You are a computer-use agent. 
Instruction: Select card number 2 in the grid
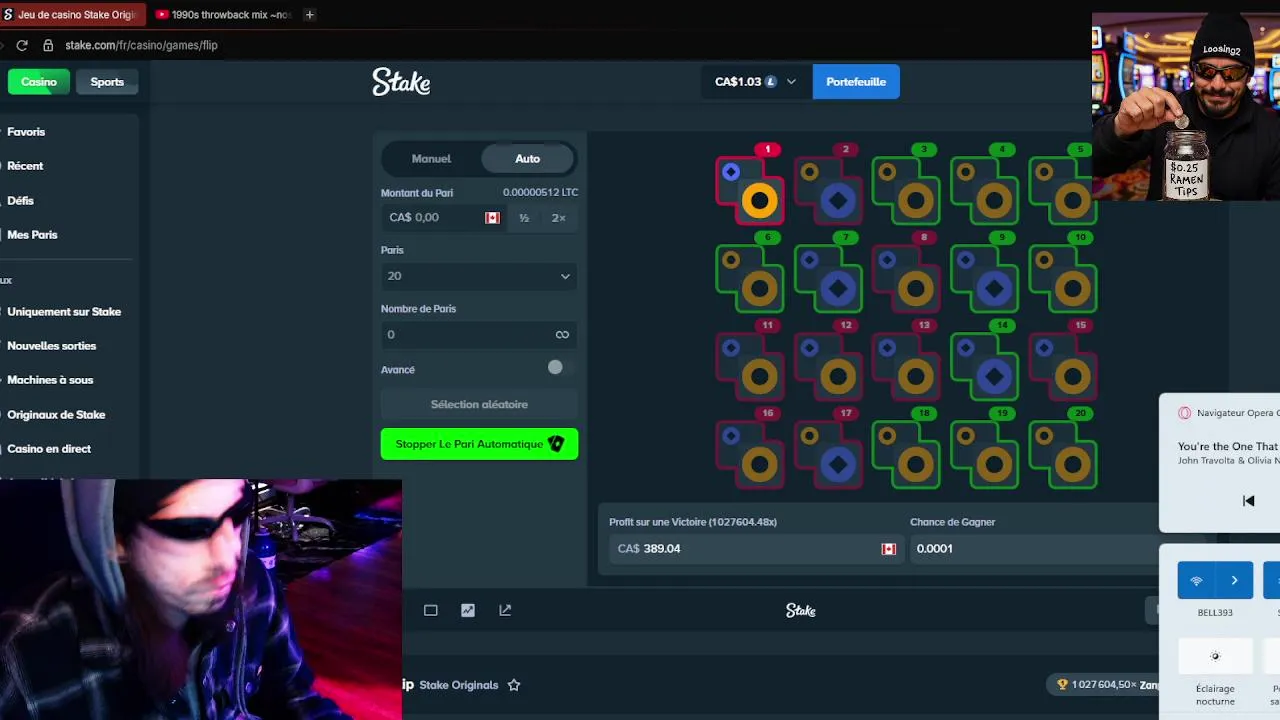coord(828,190)
